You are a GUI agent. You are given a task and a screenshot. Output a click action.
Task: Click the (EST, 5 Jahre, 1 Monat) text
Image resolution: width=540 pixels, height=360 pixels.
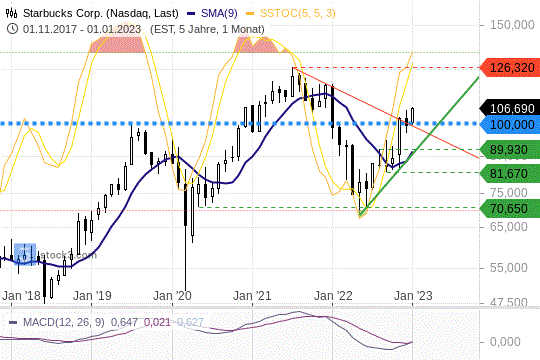click(x=207, y=29)
